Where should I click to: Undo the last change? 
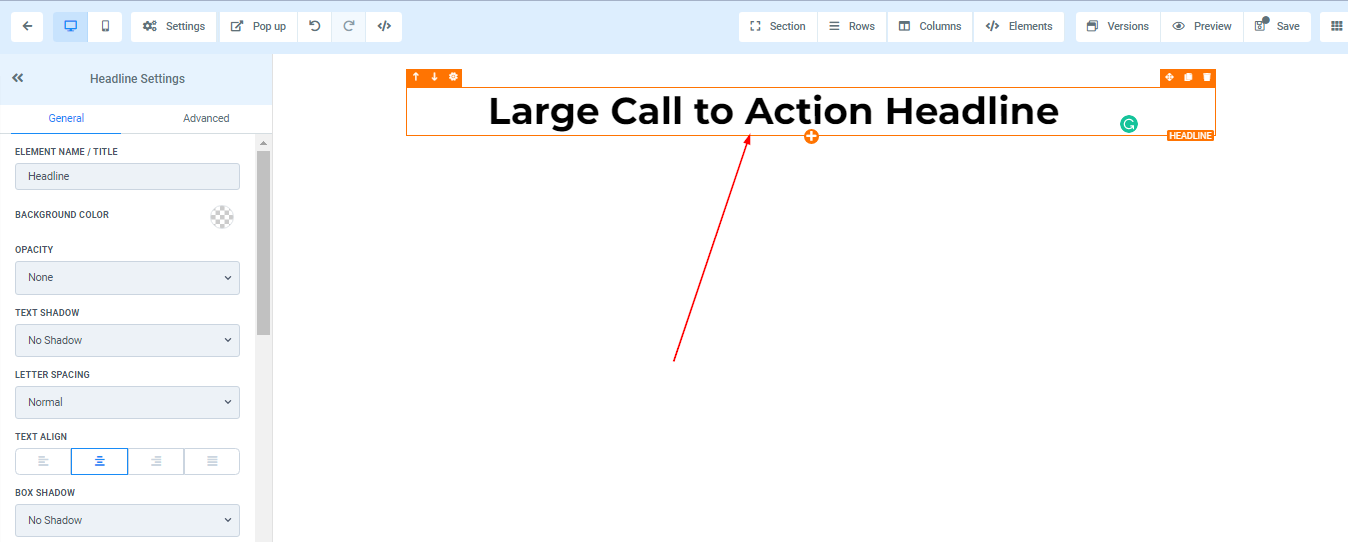[315, 27]
